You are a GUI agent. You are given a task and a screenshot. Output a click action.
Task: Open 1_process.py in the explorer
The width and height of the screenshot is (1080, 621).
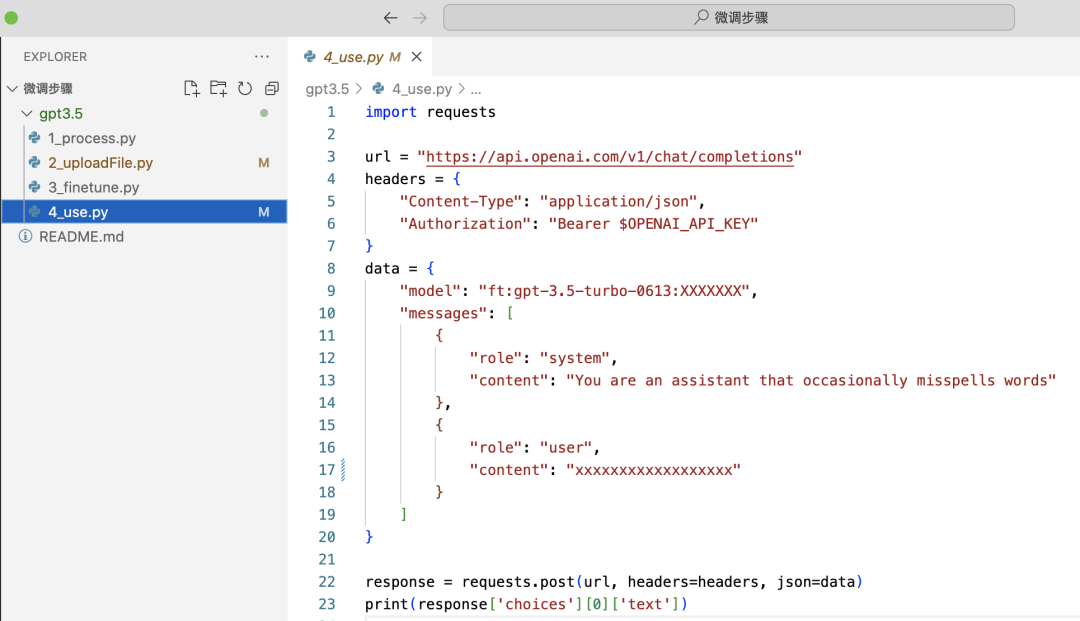click(92, 138)
